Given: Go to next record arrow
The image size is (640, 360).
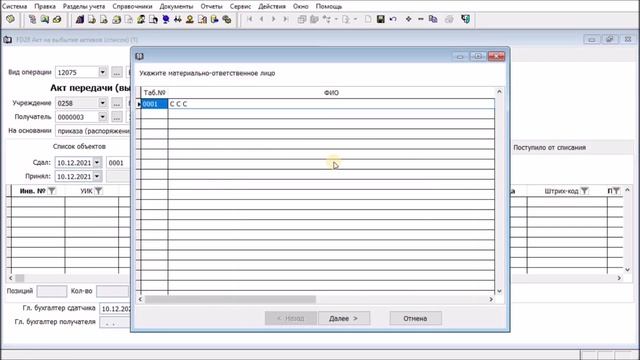Looking at the screenshot, I should click(273, 19).
